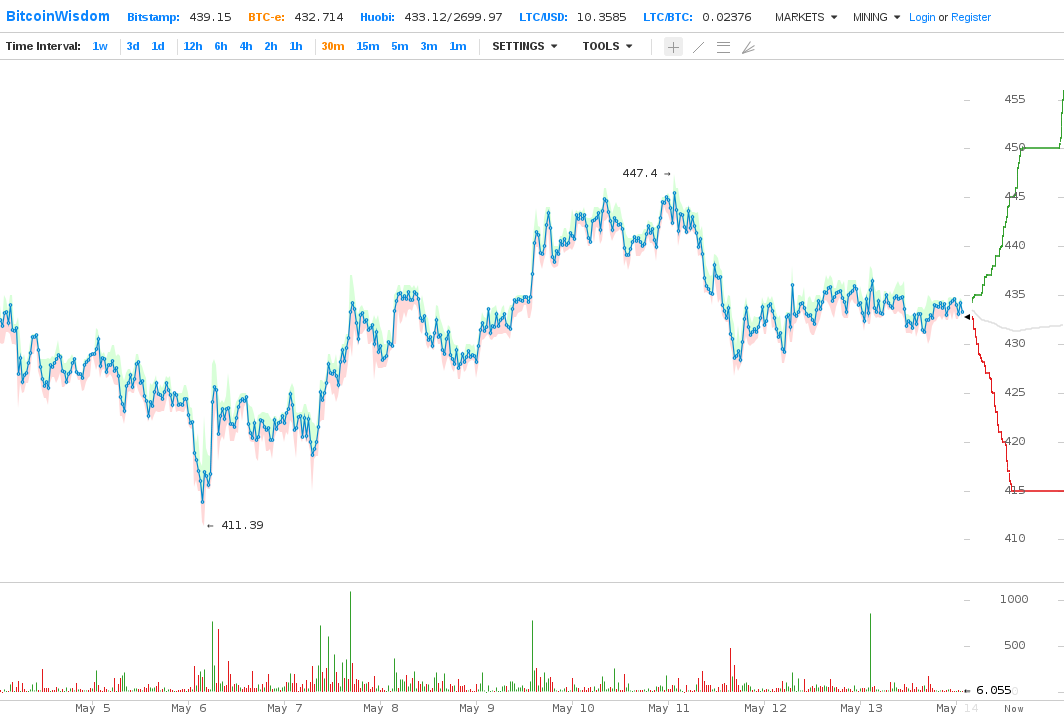
Task: Select the 1h time interval
Action: [296, 47]
